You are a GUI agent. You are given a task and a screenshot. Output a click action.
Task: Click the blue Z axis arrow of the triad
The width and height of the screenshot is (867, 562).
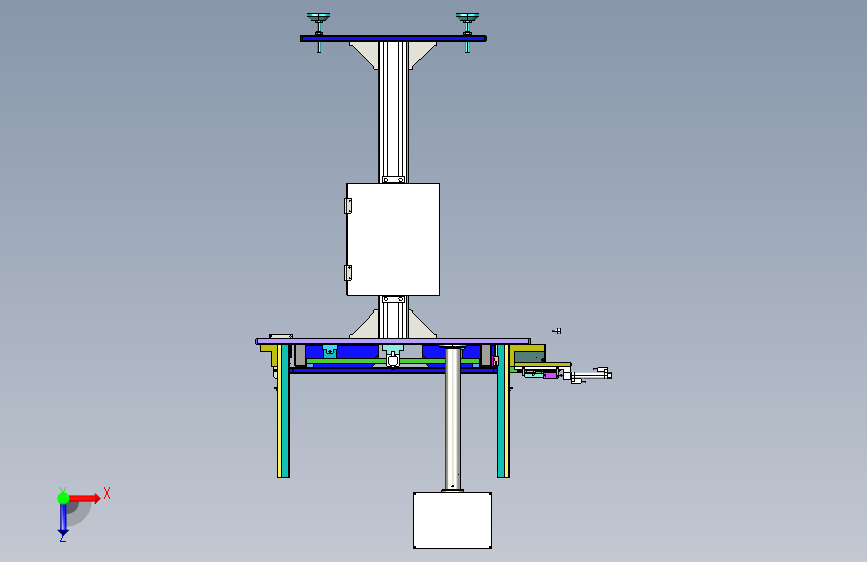[x=63, y=521]
